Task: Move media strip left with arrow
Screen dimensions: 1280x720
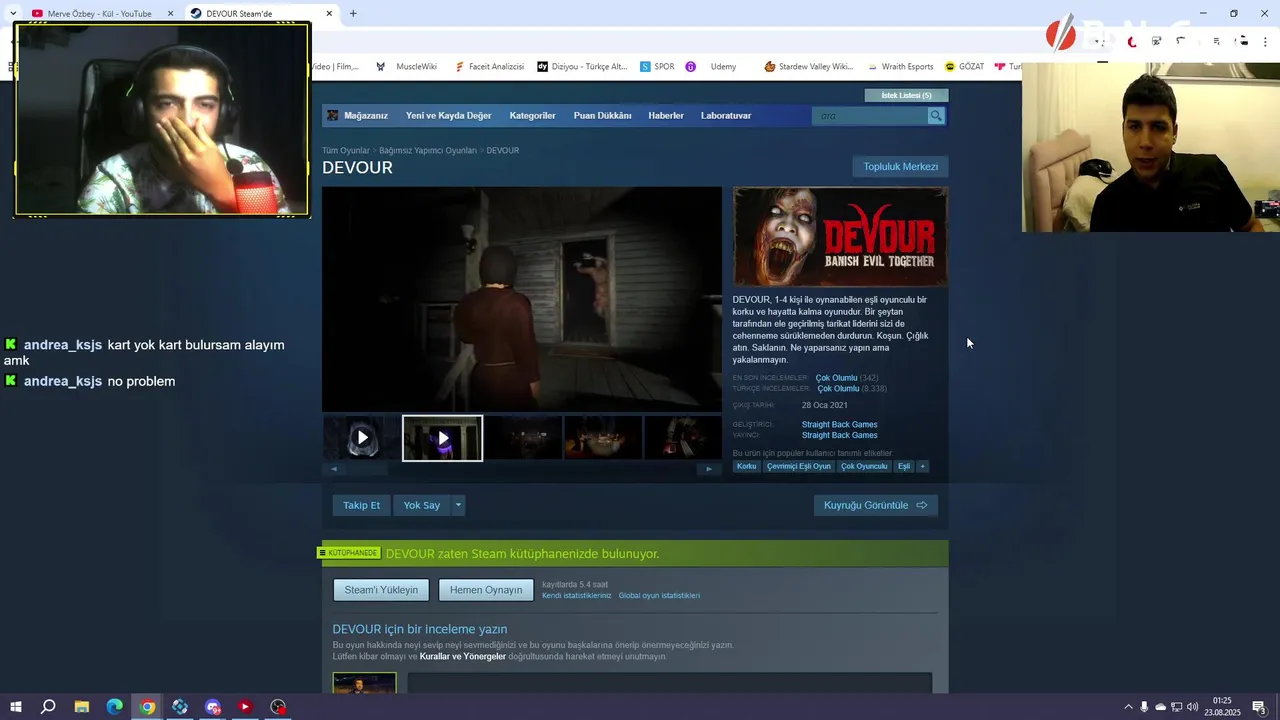Action: pyautogui.click(x=334, y=469)
